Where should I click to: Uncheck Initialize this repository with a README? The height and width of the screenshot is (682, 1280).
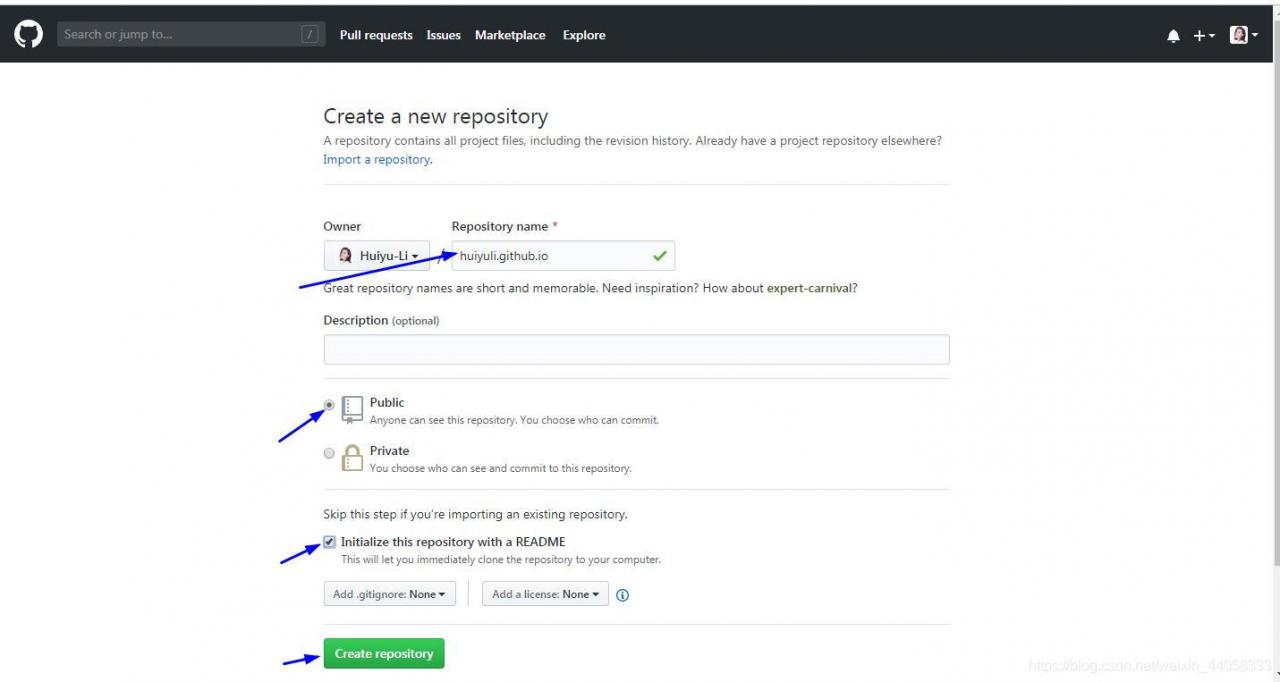click(x=329, y=542)
